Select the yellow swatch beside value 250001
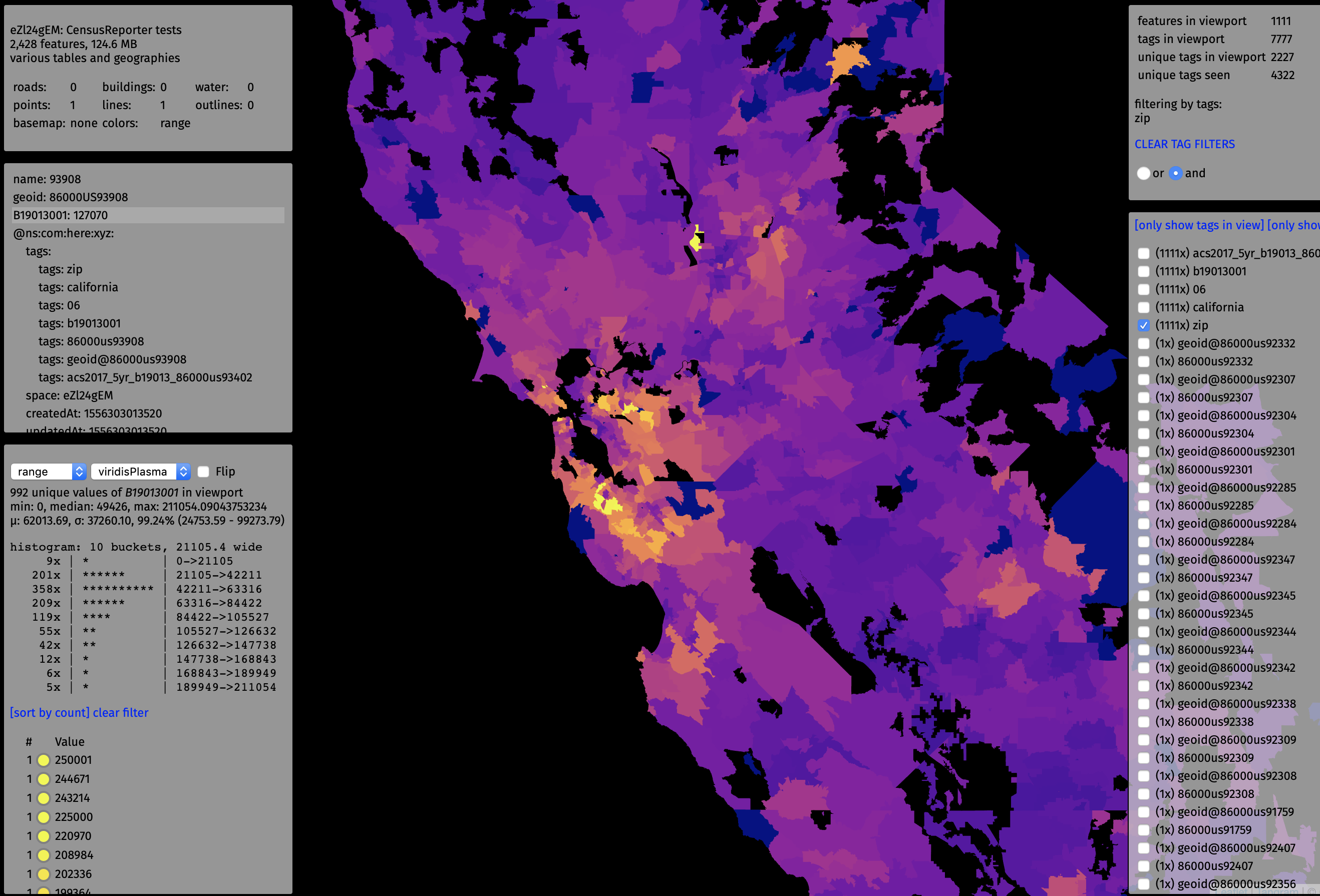1320x896 pixels. (x=44, y=760)
